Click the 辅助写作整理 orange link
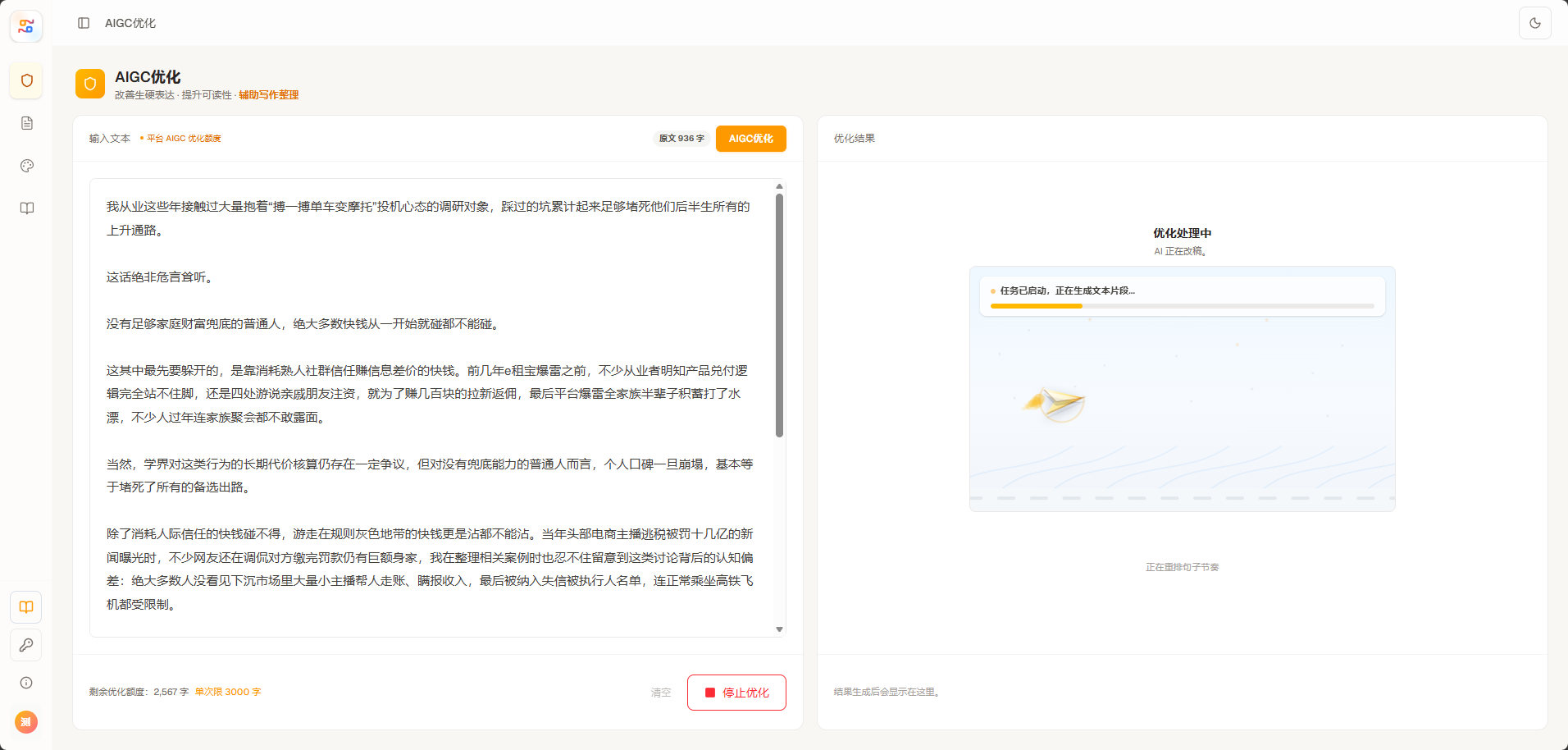 click(269, 95)
